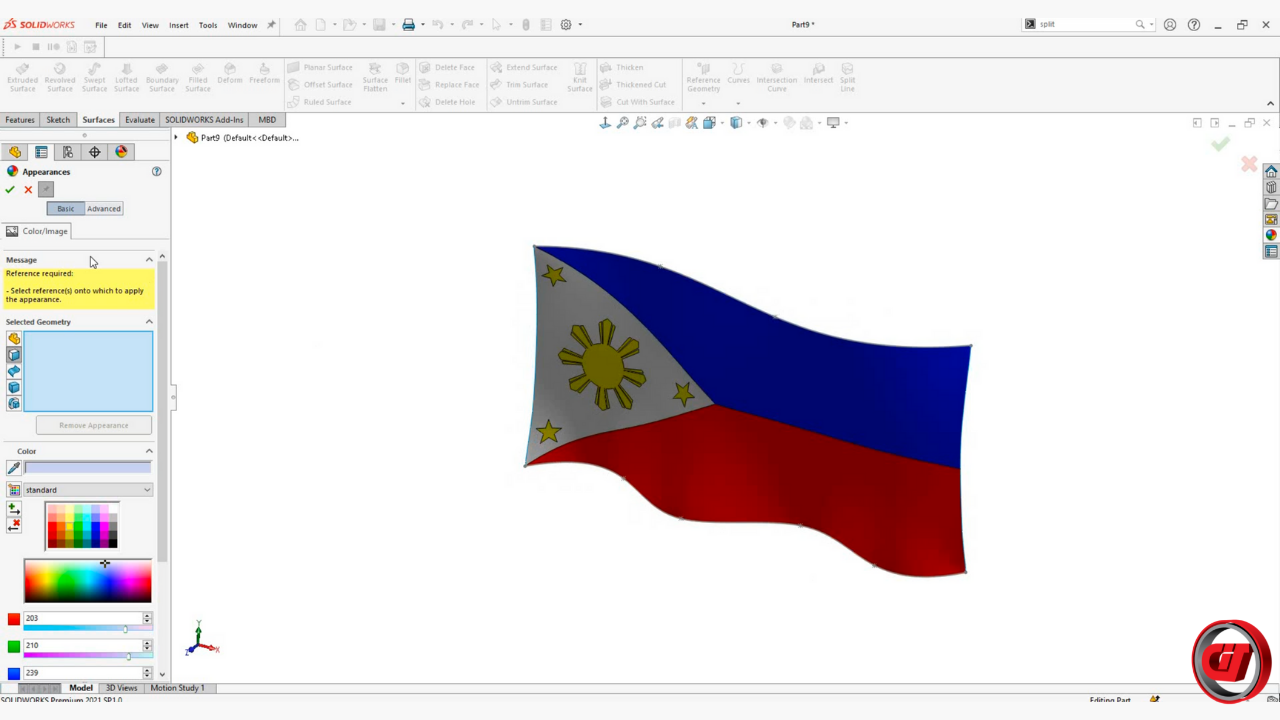This screenshot has height=720, width=1280.
Task: Collapse the Selected Geometry section
Action: click(149, 322)
